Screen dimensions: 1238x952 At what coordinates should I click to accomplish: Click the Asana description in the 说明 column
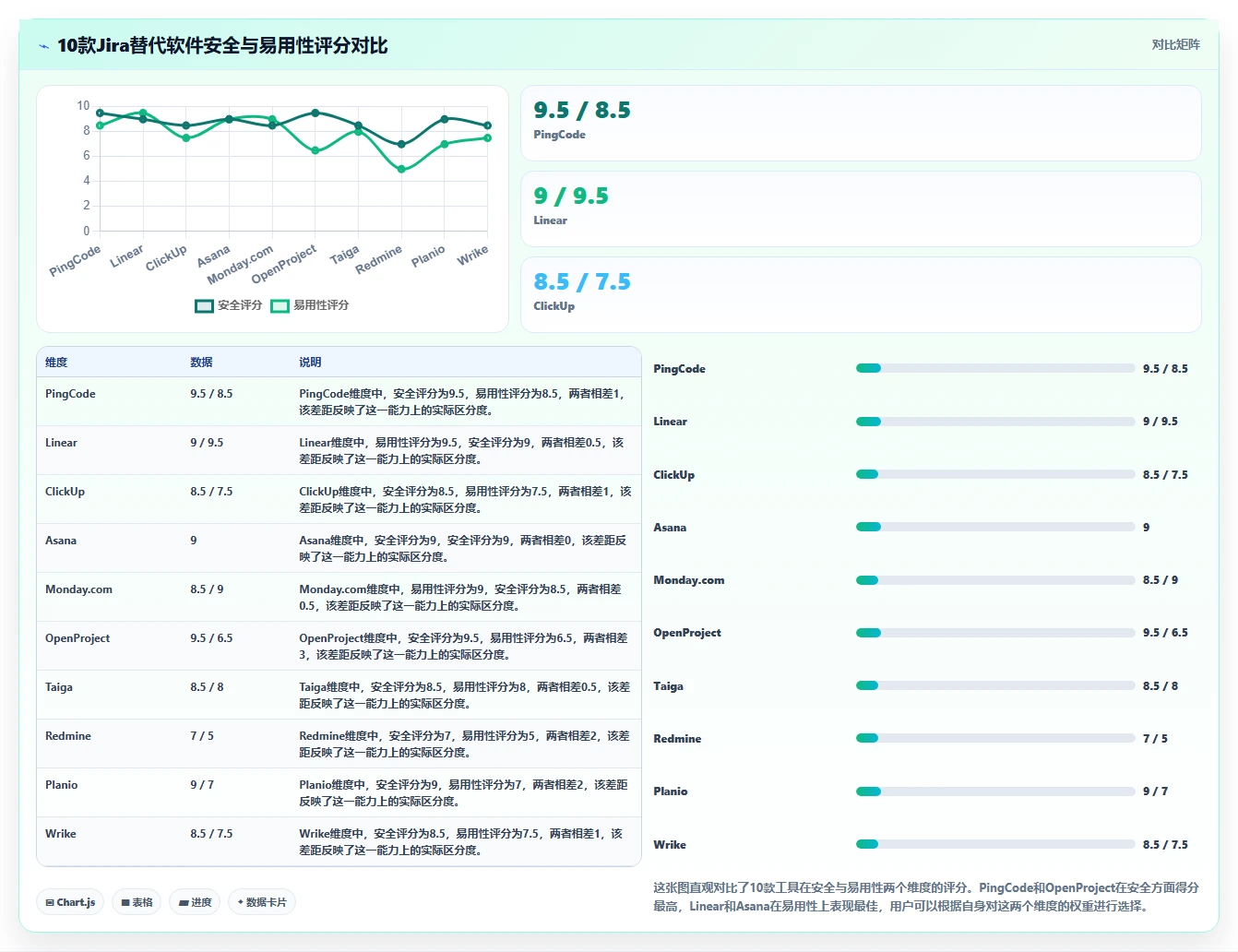pos(463,549)
